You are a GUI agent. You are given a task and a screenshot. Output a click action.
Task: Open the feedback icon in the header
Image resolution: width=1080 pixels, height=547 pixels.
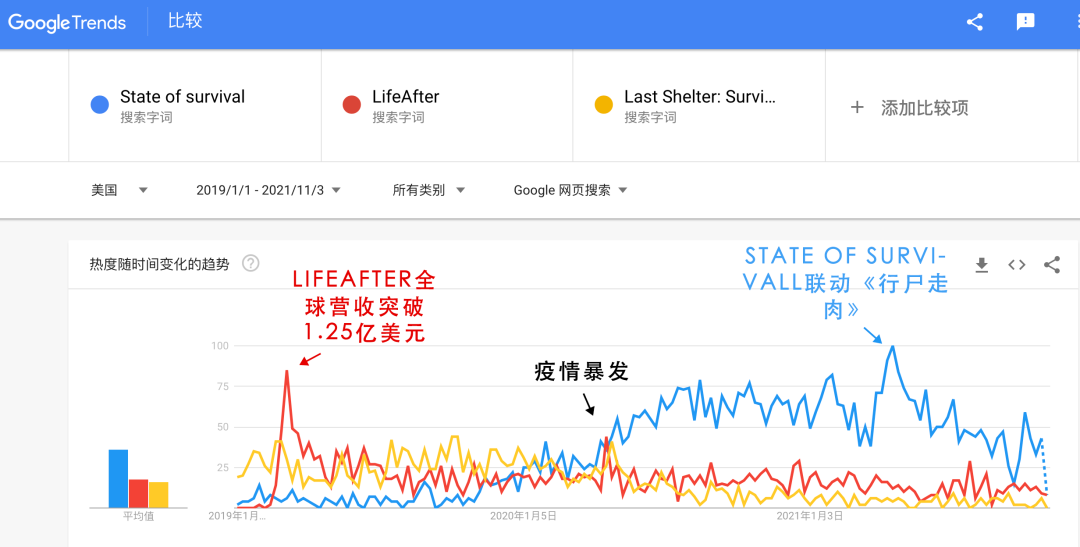click(x=1025, y=22)
